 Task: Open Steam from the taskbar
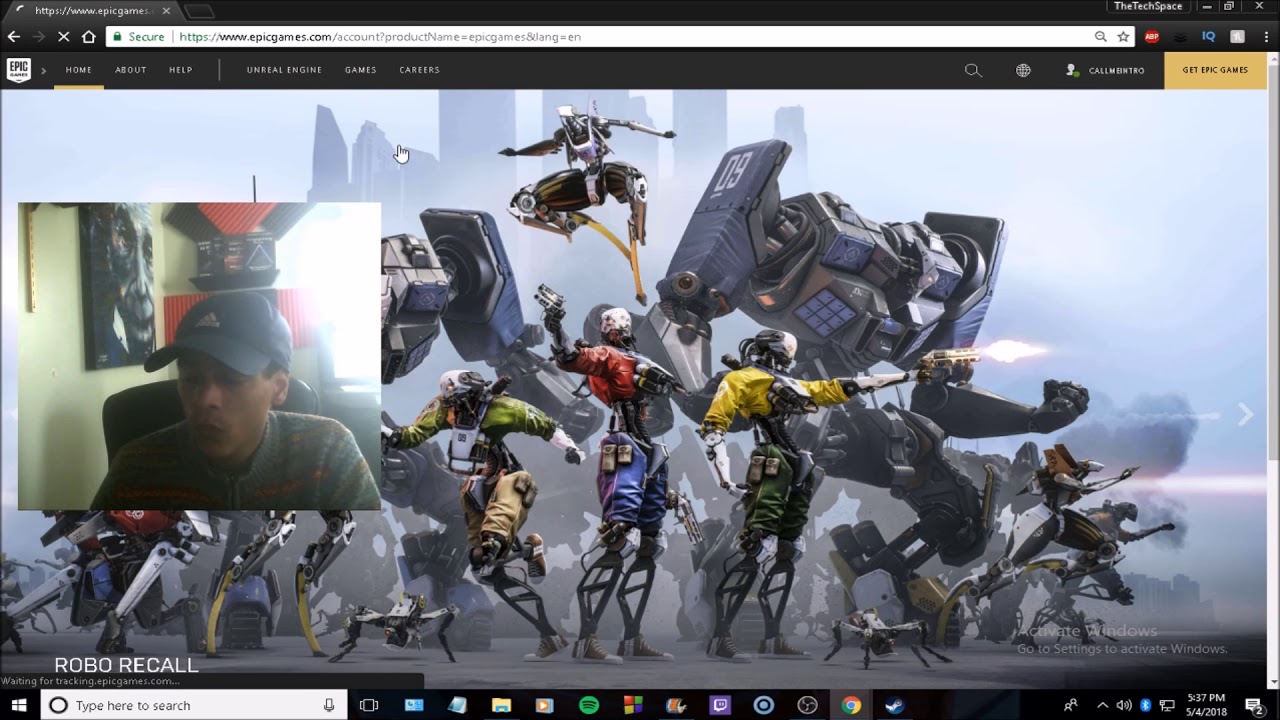pos(895,705)
